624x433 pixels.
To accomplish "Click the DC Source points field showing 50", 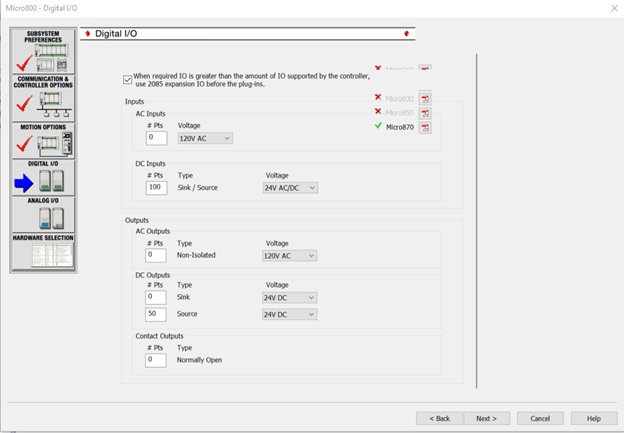I will [156, 314].
